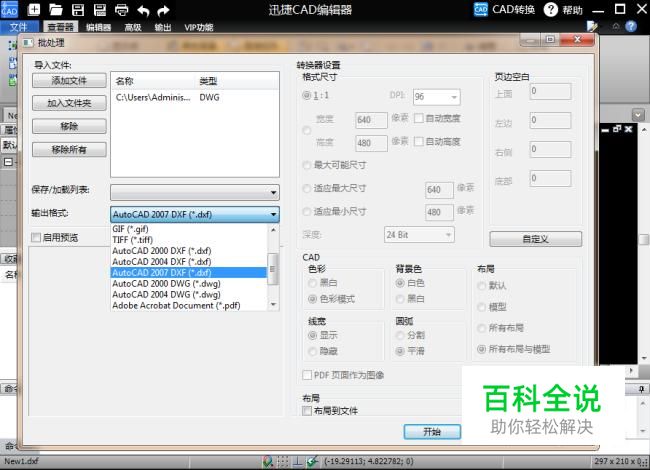This screenshot has height=470, width=650.
Task: Choose AutoCAD 2007 DXF highlighted option
Action: tap(189, 273)
